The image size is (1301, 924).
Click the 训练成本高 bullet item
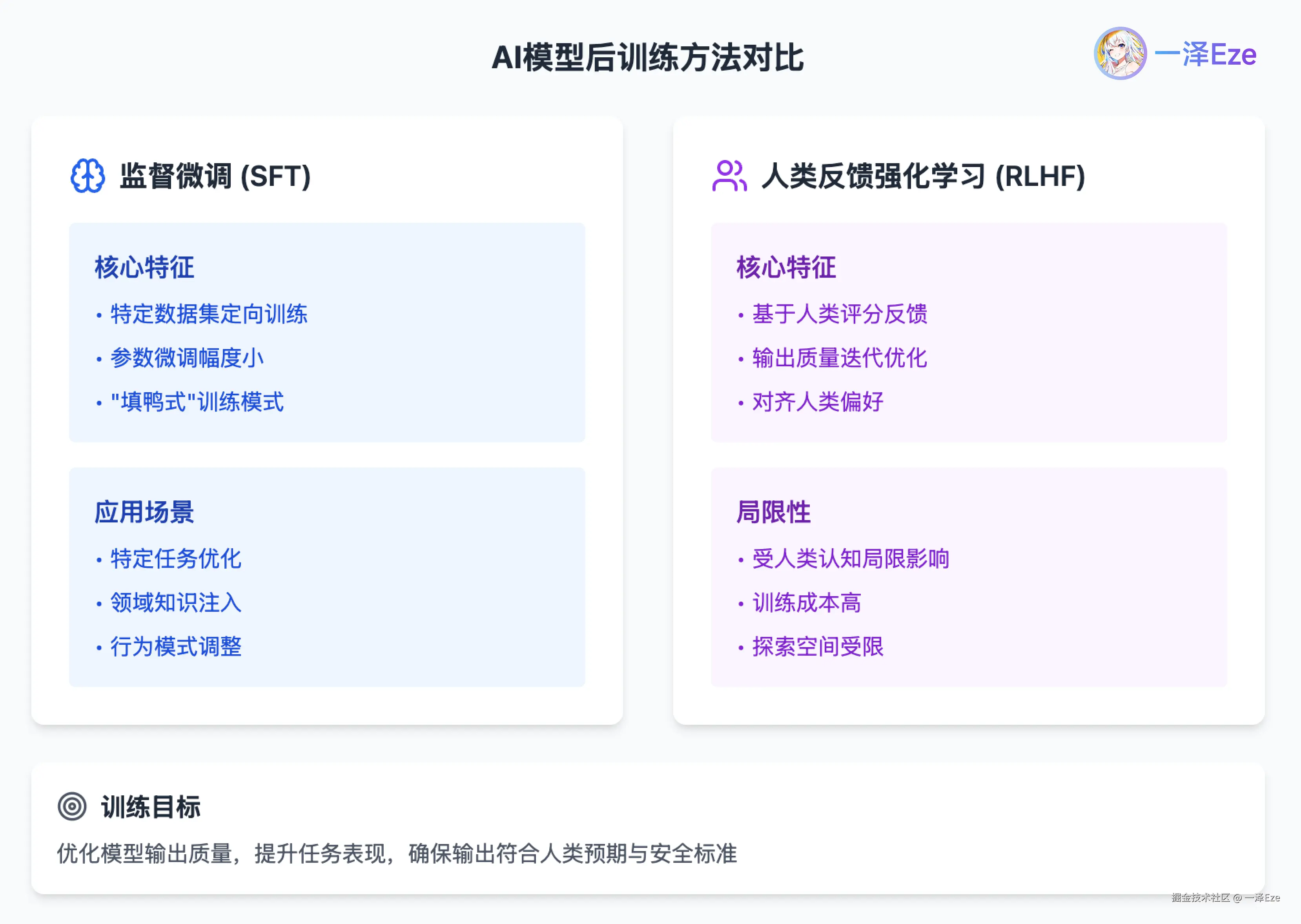pos(806,602)
